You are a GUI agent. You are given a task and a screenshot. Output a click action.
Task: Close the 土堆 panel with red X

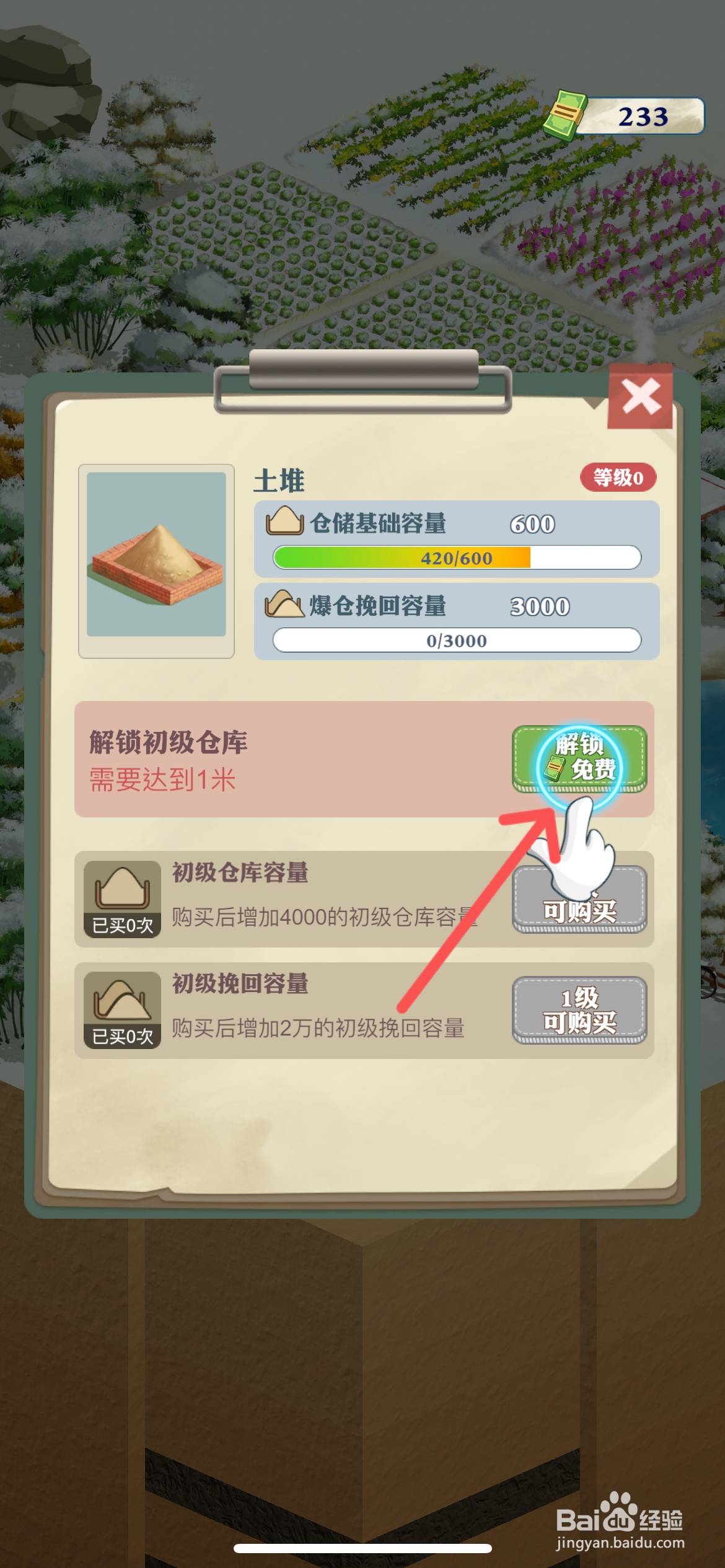(640, 396)
